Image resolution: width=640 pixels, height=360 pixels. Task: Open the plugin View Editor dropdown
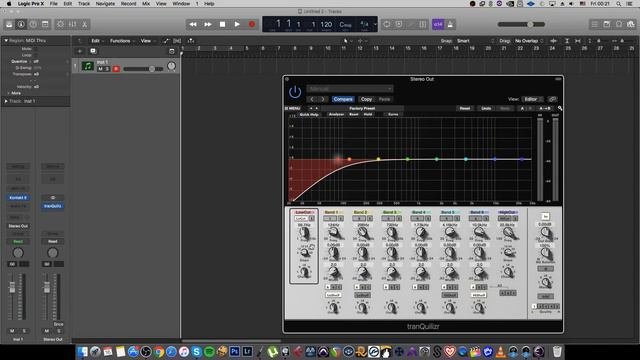pos(533,99)
